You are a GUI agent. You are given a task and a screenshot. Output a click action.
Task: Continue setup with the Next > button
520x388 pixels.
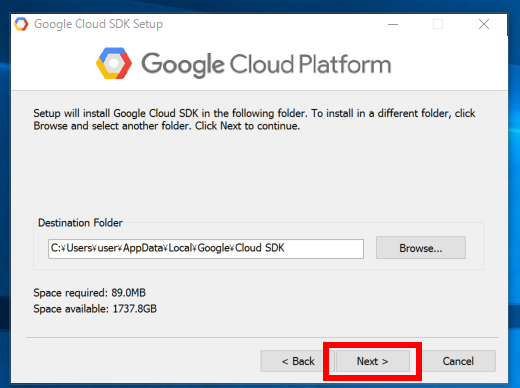(373, 361)
